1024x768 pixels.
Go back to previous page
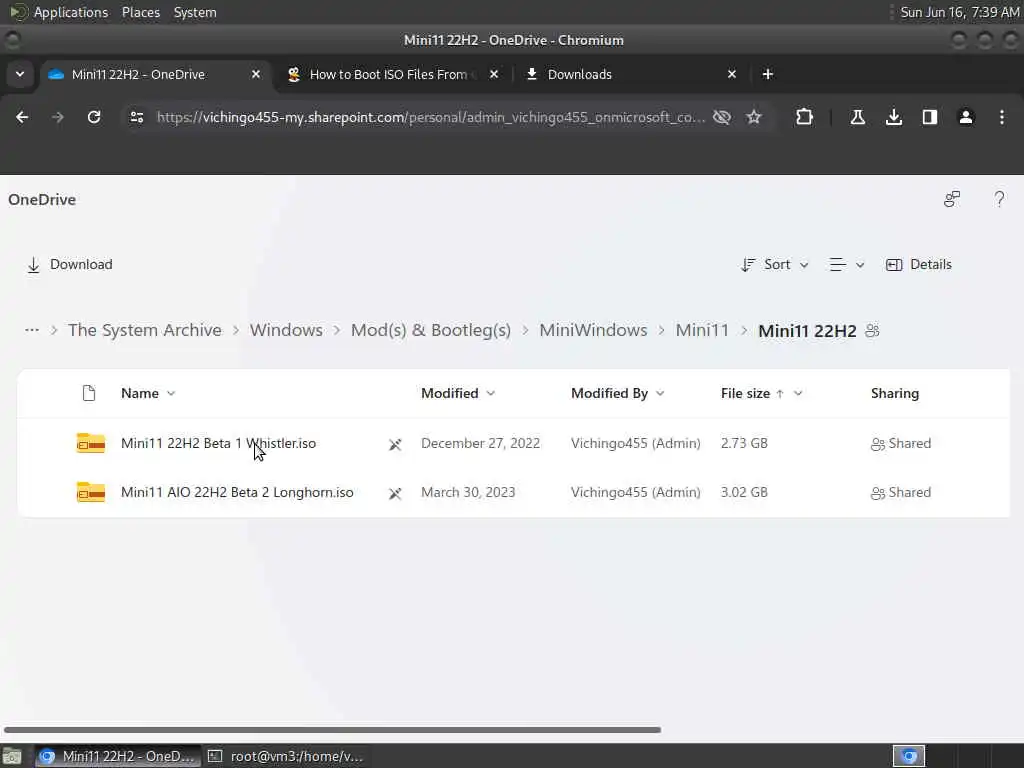click(22, 117)
